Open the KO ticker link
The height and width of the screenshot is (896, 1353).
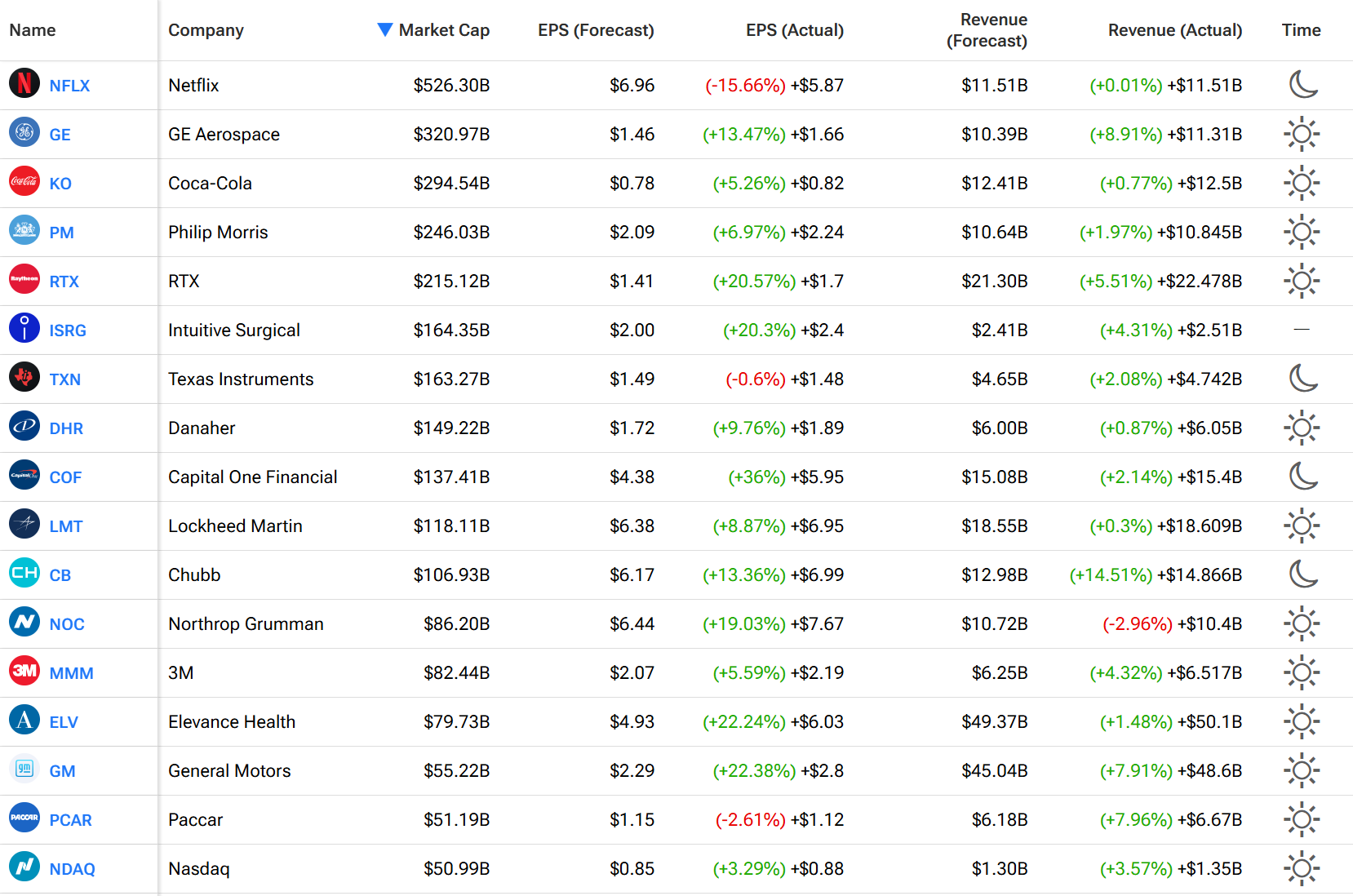[x=60, y=184]
